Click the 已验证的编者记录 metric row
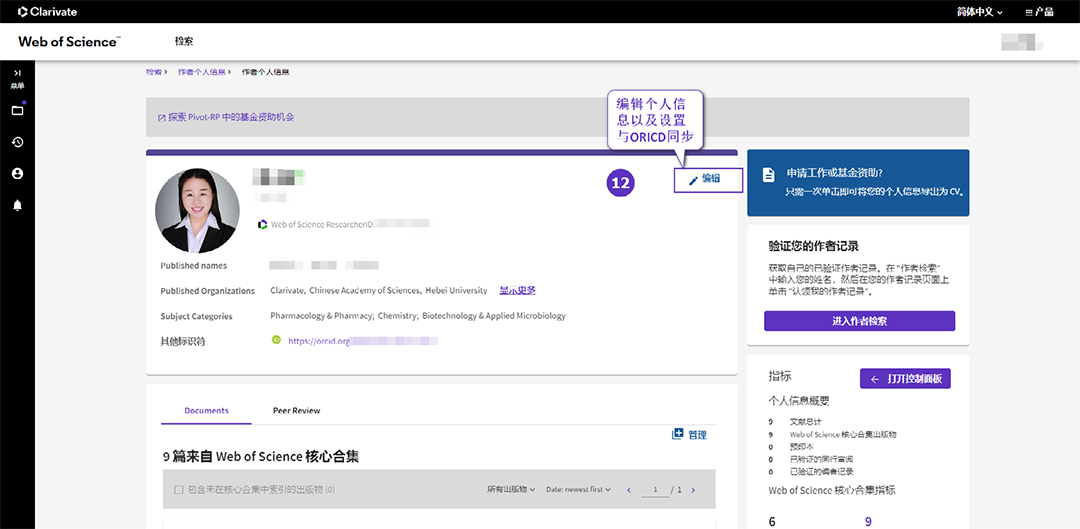1080x529 pixels. (x=810, y=471)
